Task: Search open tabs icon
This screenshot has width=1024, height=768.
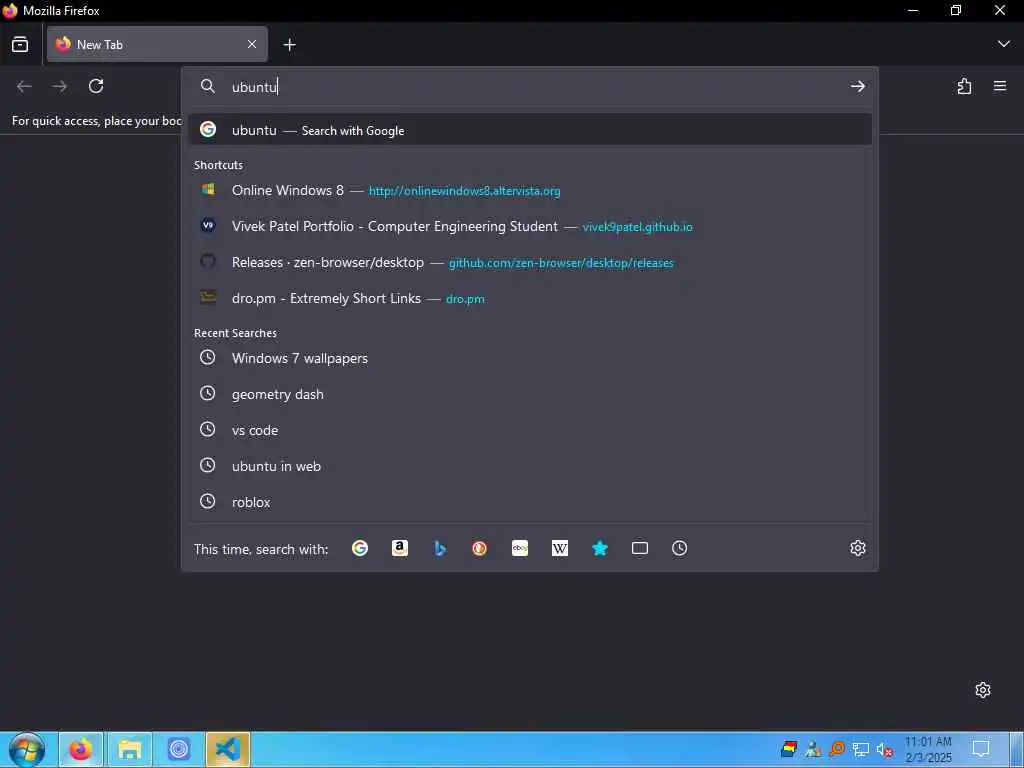Action: click(640, 548)
